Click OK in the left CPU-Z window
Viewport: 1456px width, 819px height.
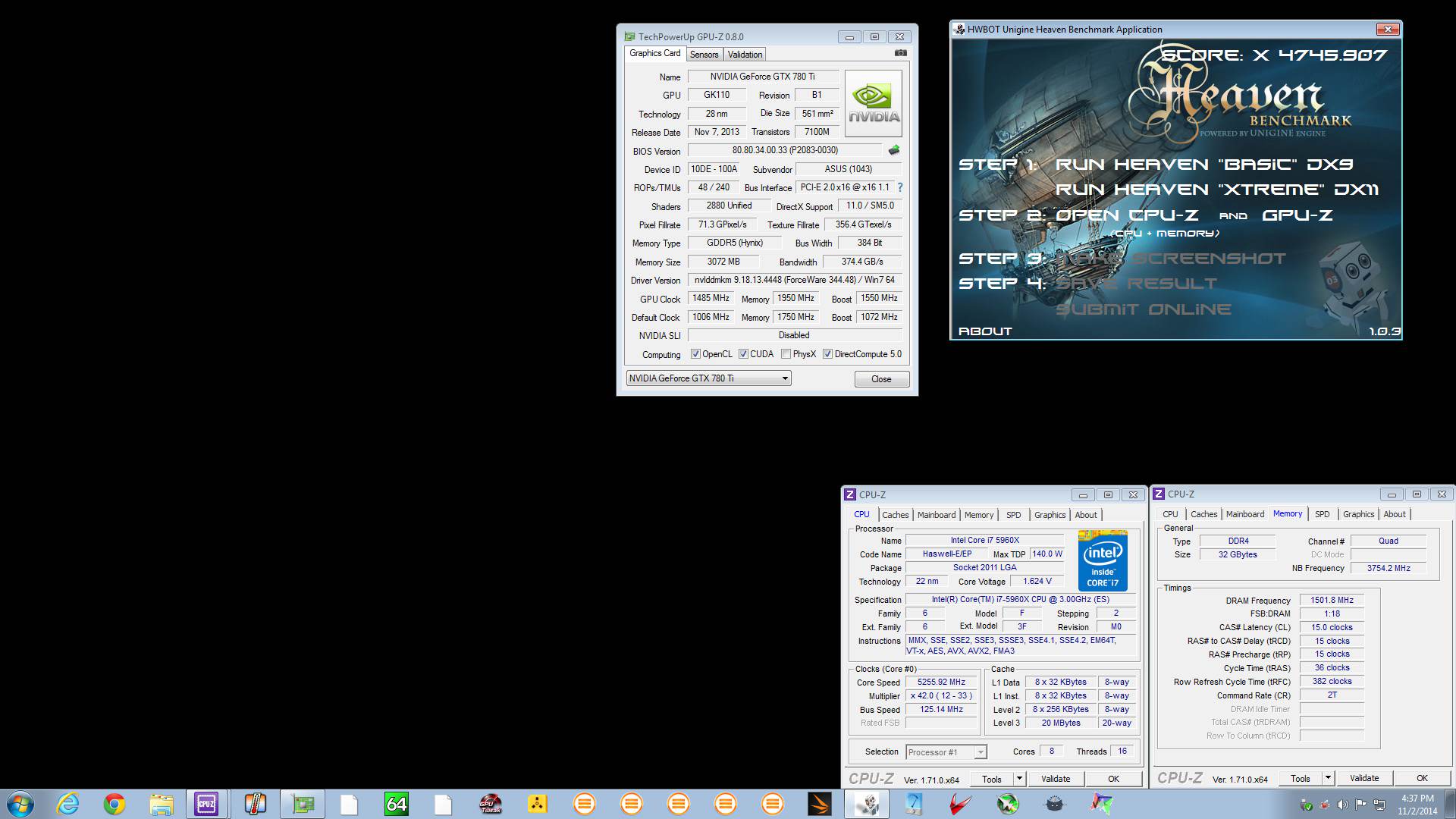(x=1113, y=779)
